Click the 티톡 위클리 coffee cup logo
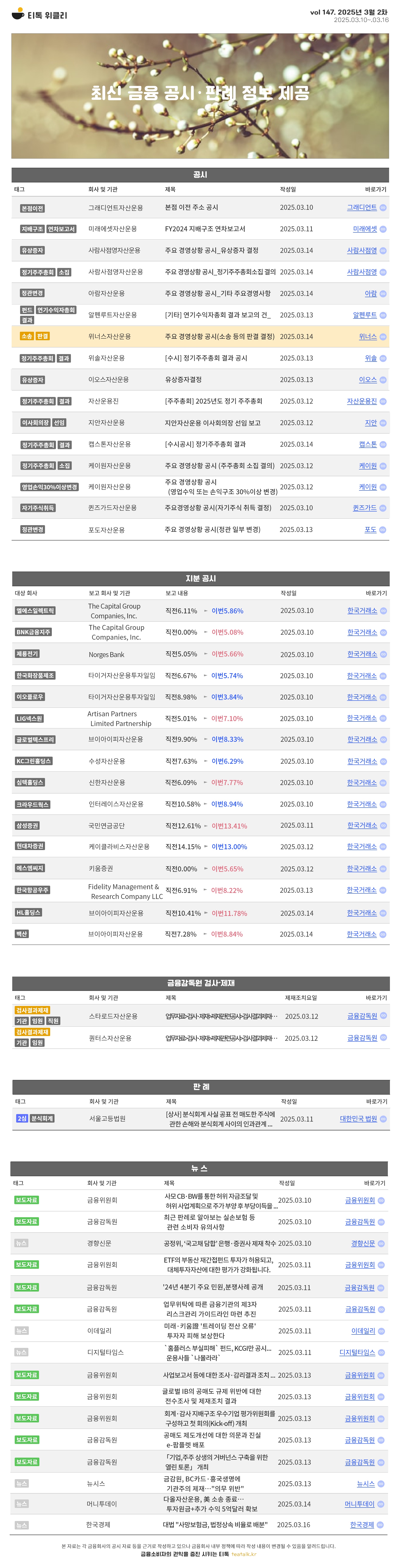Screen dimensions: 398x1568 (18, 13)
